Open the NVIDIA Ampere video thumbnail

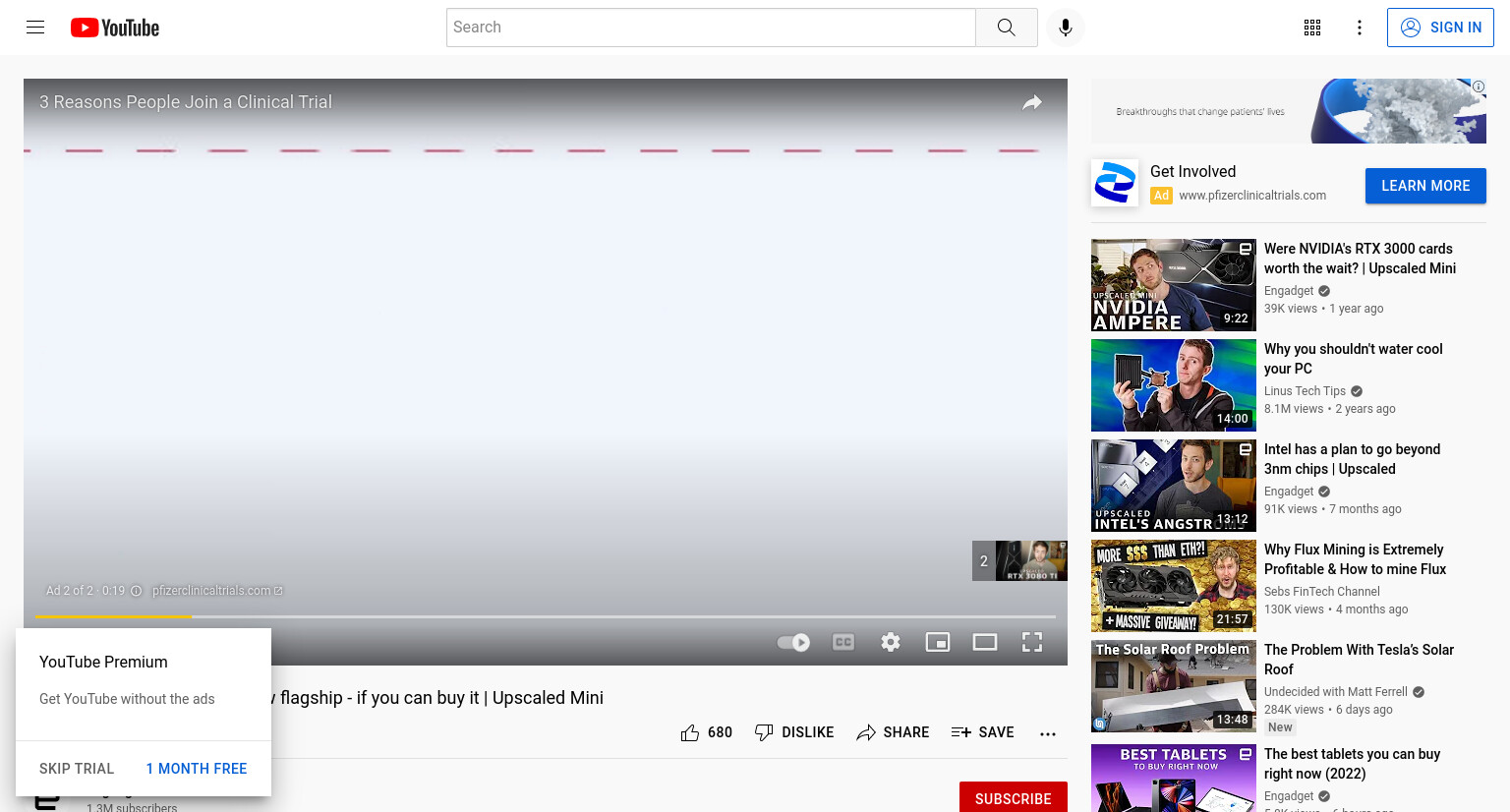[x=1174, y=285]
